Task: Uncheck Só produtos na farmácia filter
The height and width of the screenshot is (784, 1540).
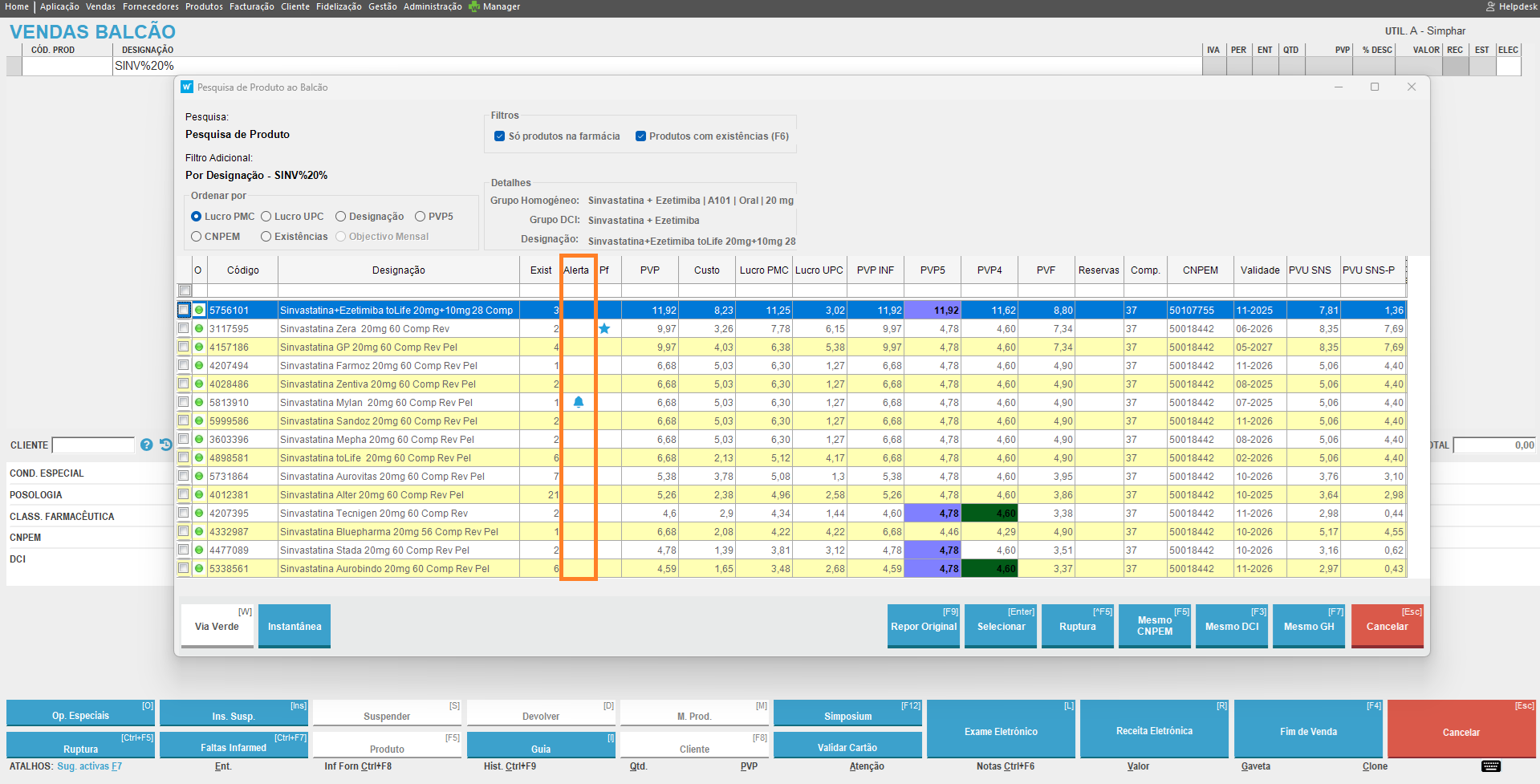Action: click(x=499, y=136)
